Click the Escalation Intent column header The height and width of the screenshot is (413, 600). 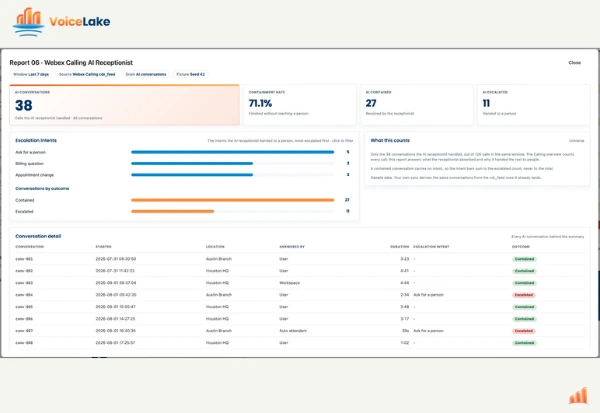tap(431, 246)
